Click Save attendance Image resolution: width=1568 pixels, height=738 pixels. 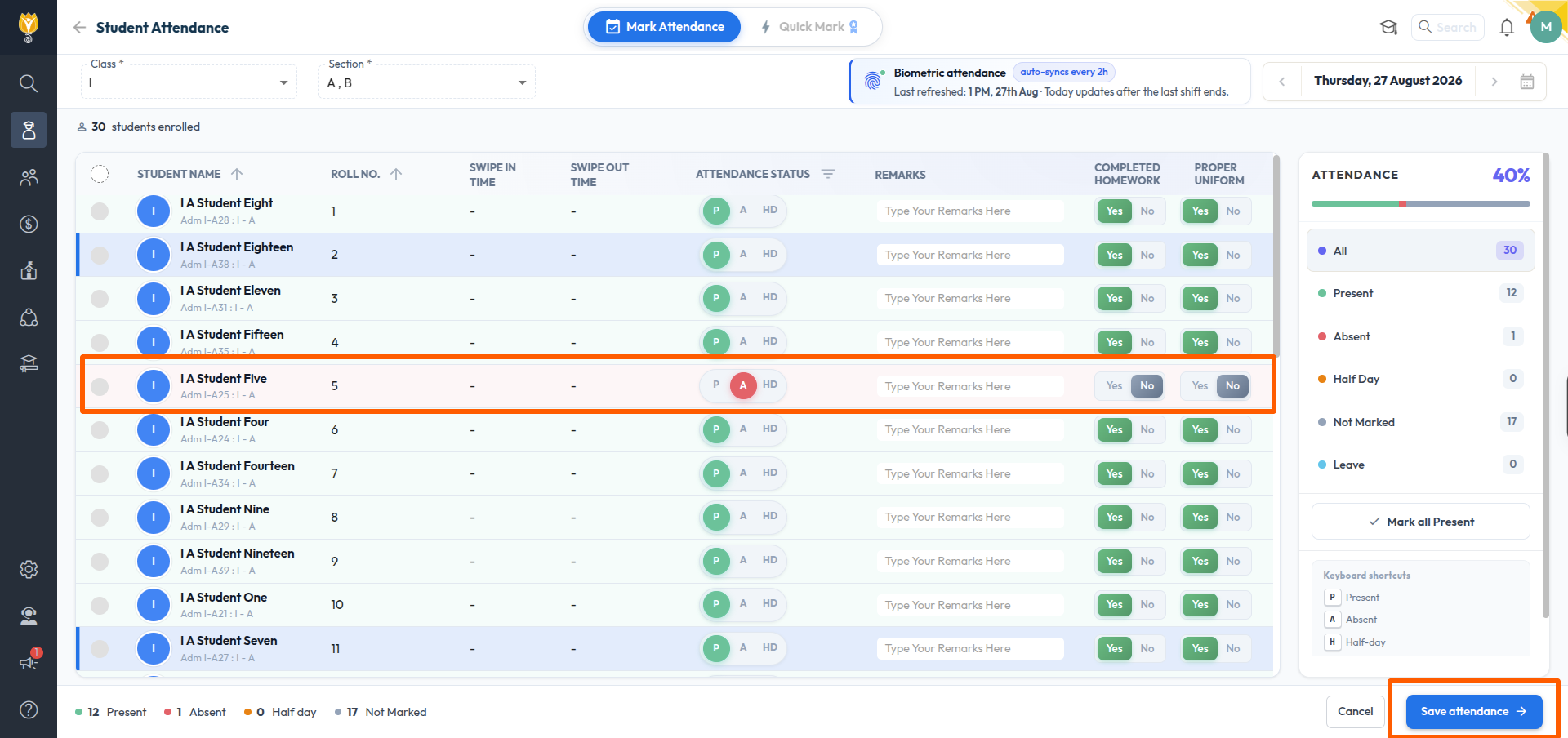point(1474,712)
